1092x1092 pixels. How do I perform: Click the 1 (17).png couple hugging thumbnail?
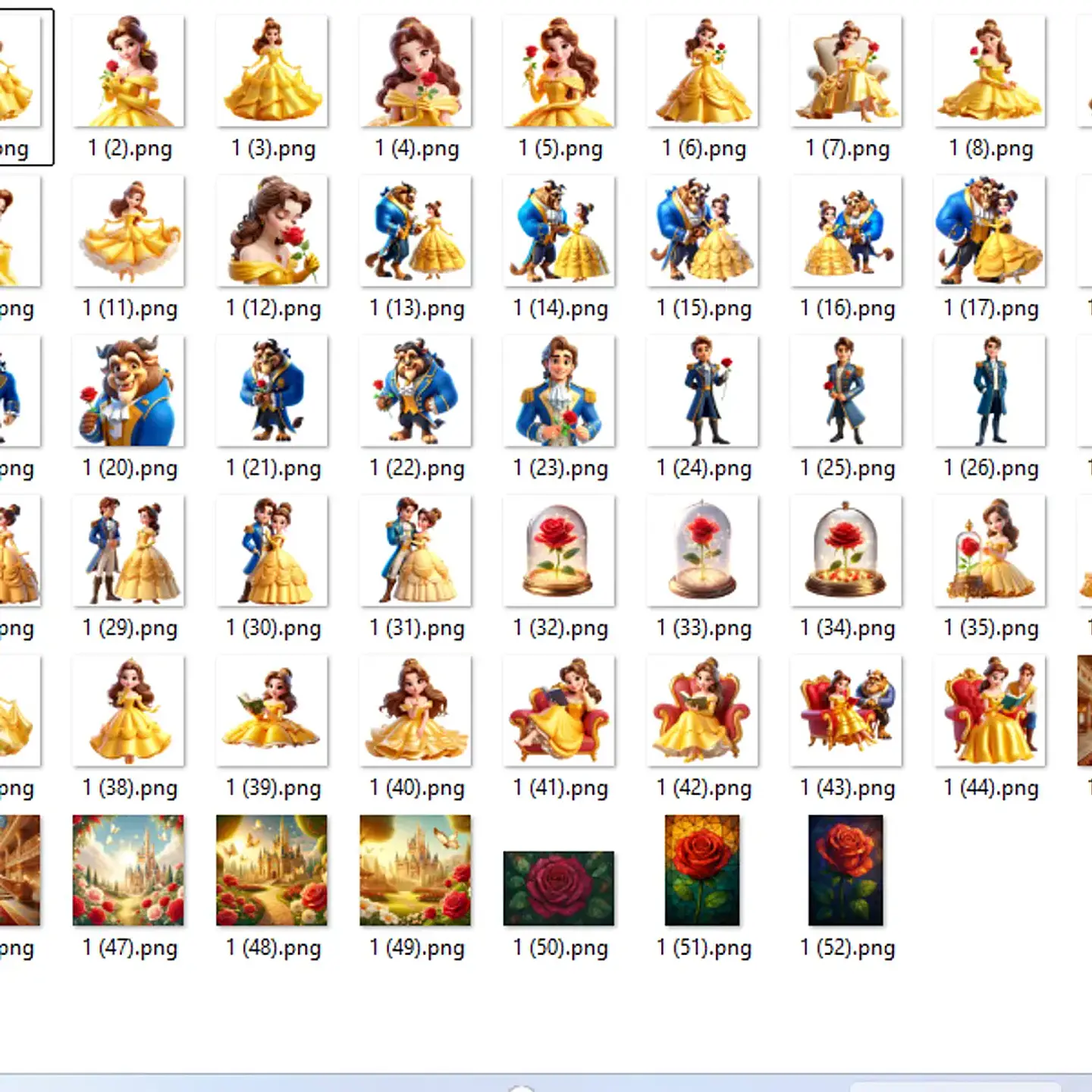[x=990, y=231]
